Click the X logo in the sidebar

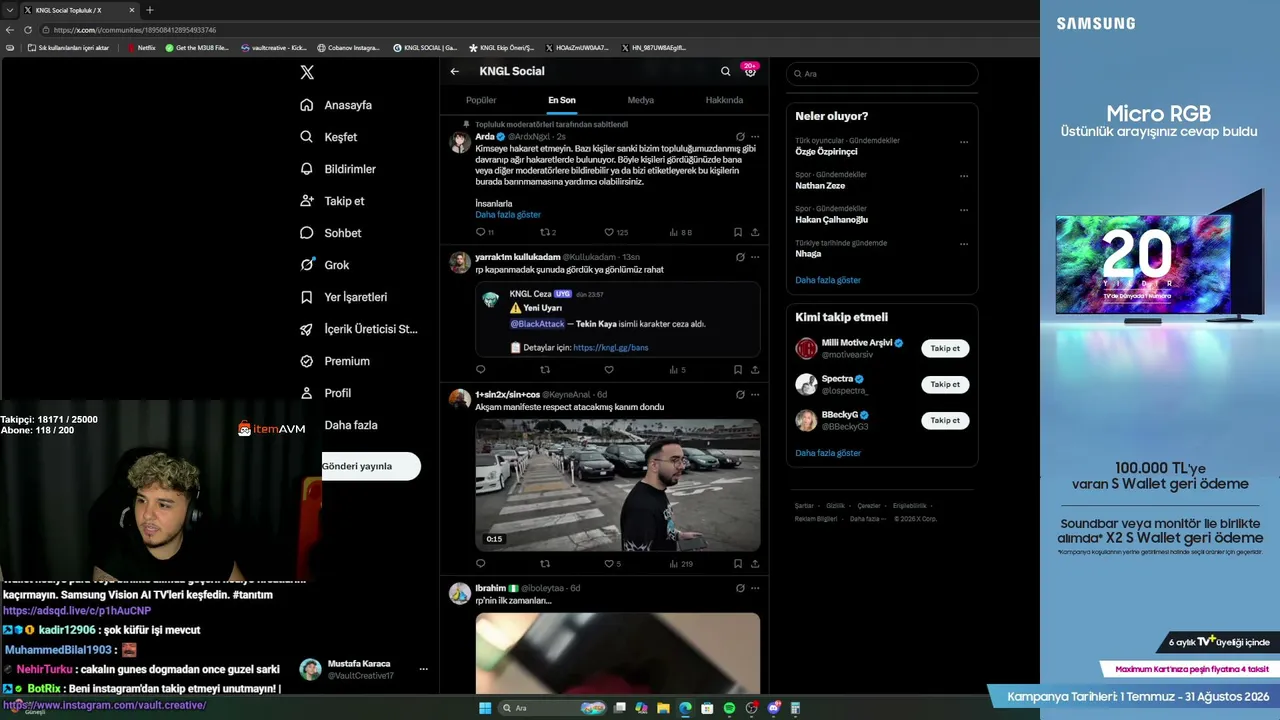click(x=307, y=72)
